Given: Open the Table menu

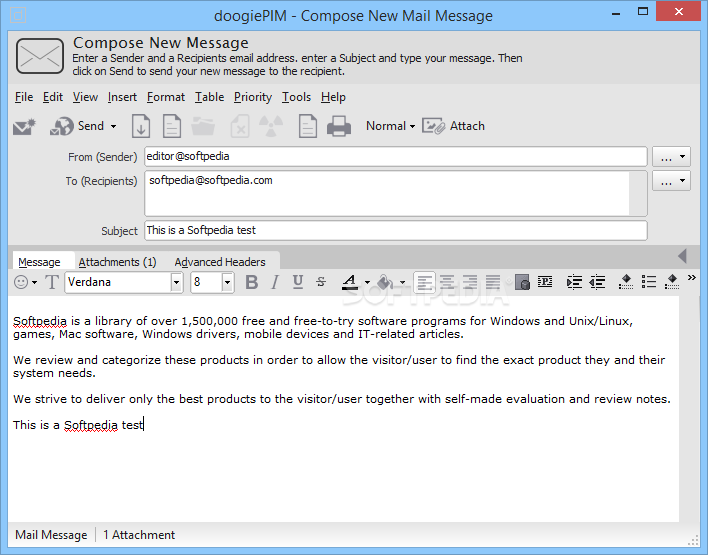Looking at the screenshot, I should point(210,97).
